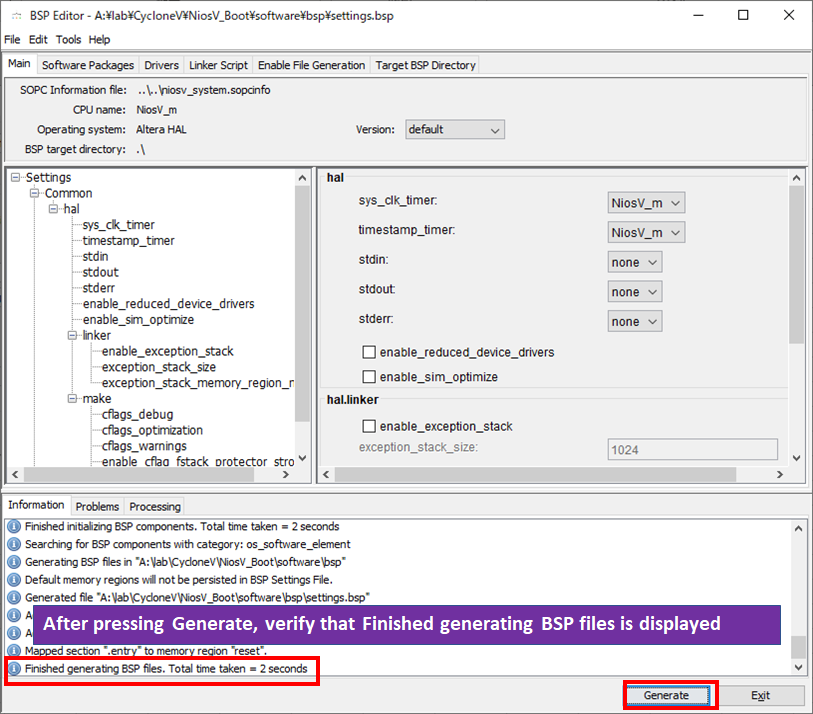
Task: Collapse the hal node in the settings tree
Action: coord(53,208)
